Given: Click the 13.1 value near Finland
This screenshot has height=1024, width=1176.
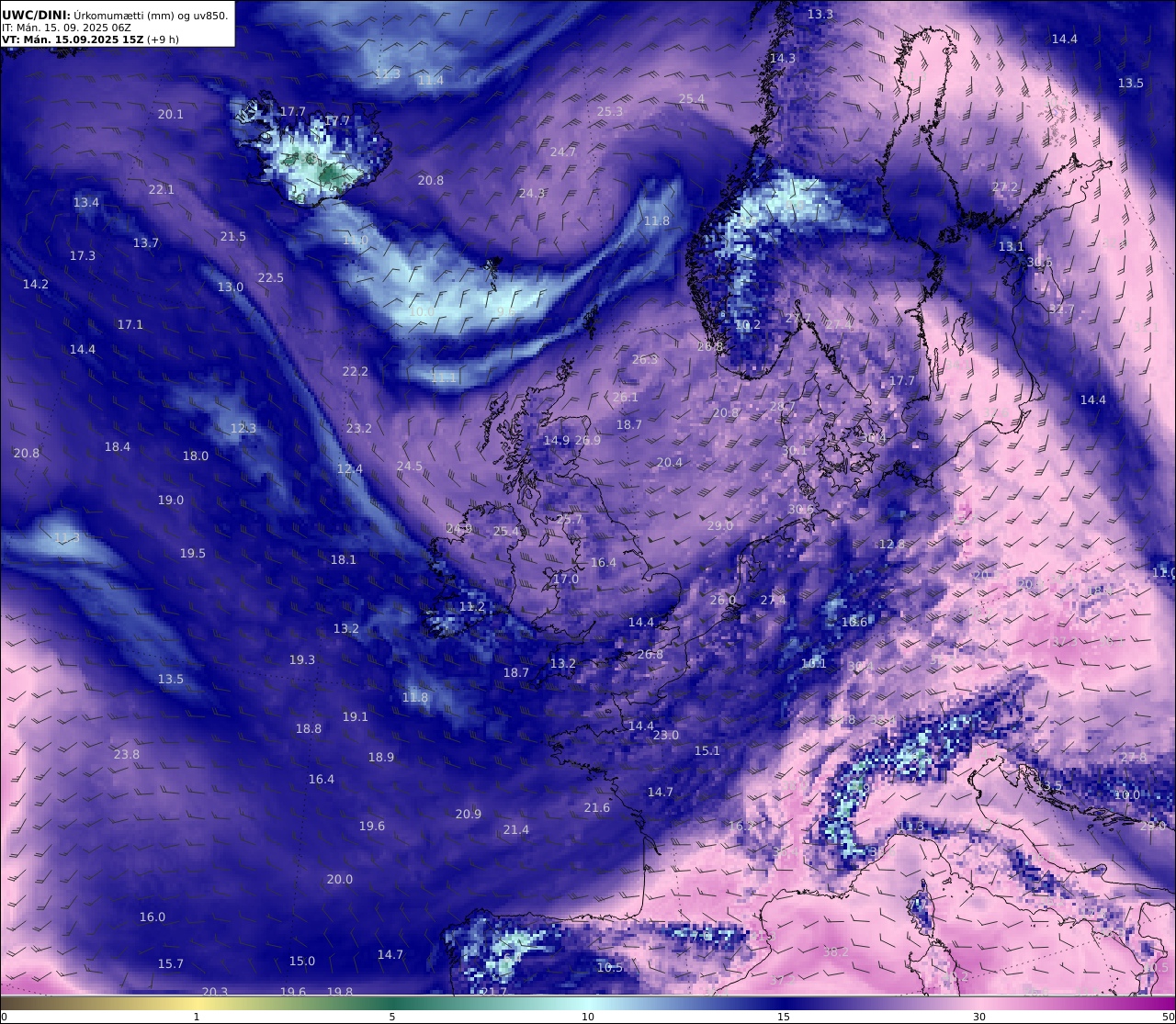Looking at the screenshot, I should point(1012,247).
